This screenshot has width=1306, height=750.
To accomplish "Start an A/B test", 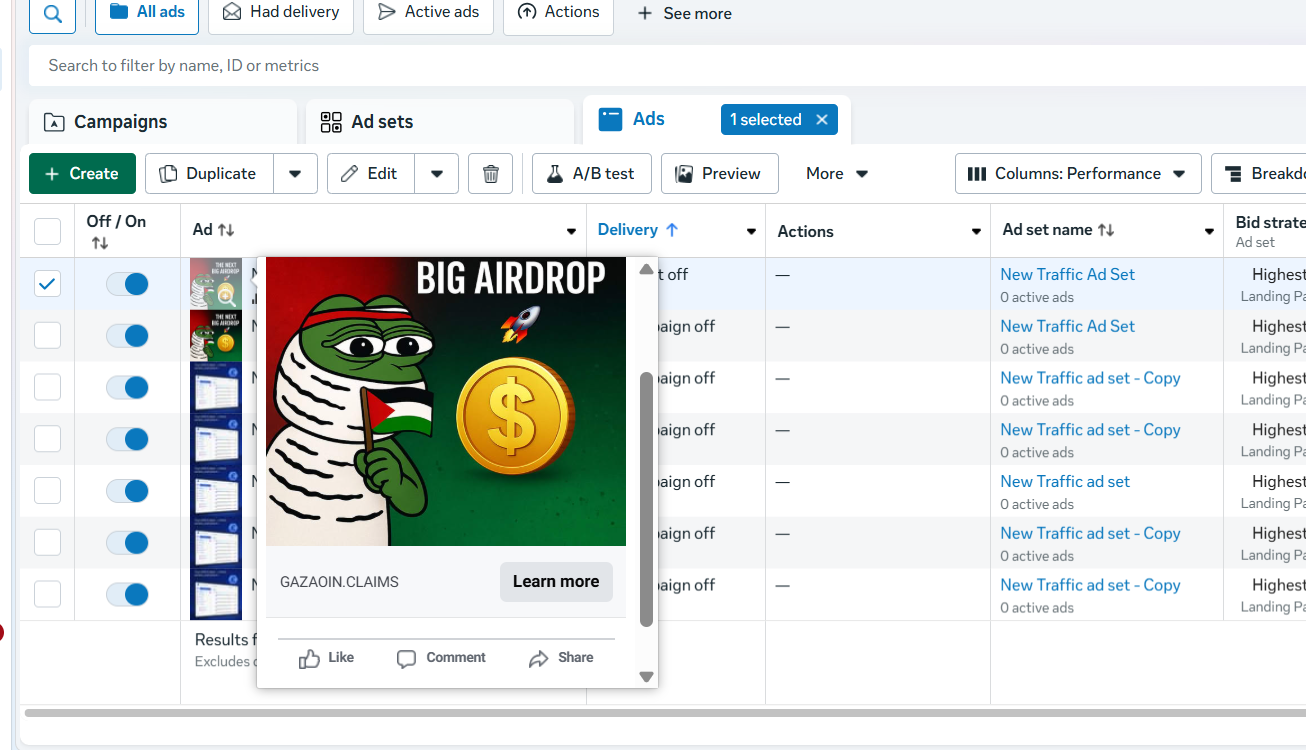I will tap(592, 174).
